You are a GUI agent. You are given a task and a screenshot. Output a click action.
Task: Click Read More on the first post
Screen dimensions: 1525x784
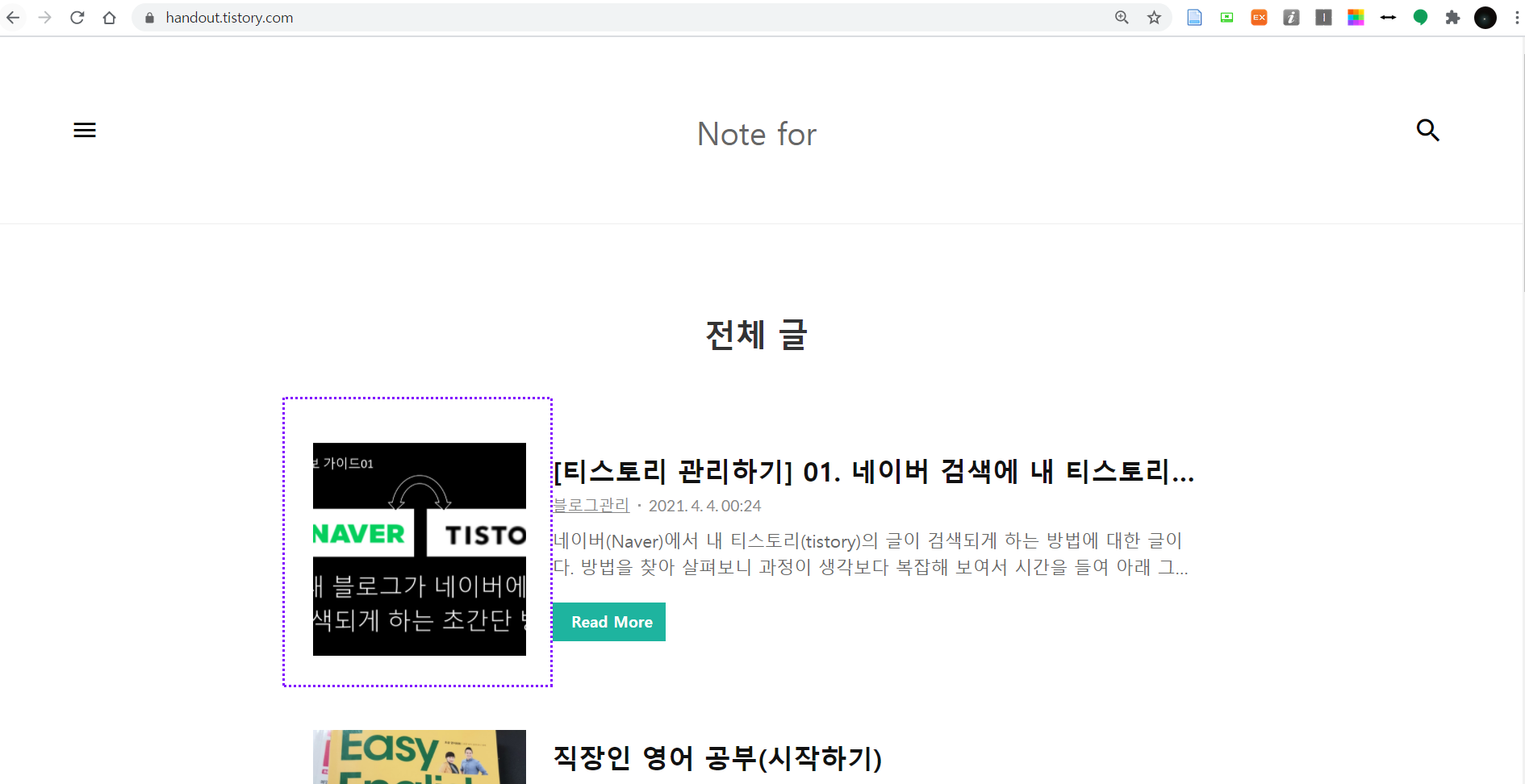[610, 622]
